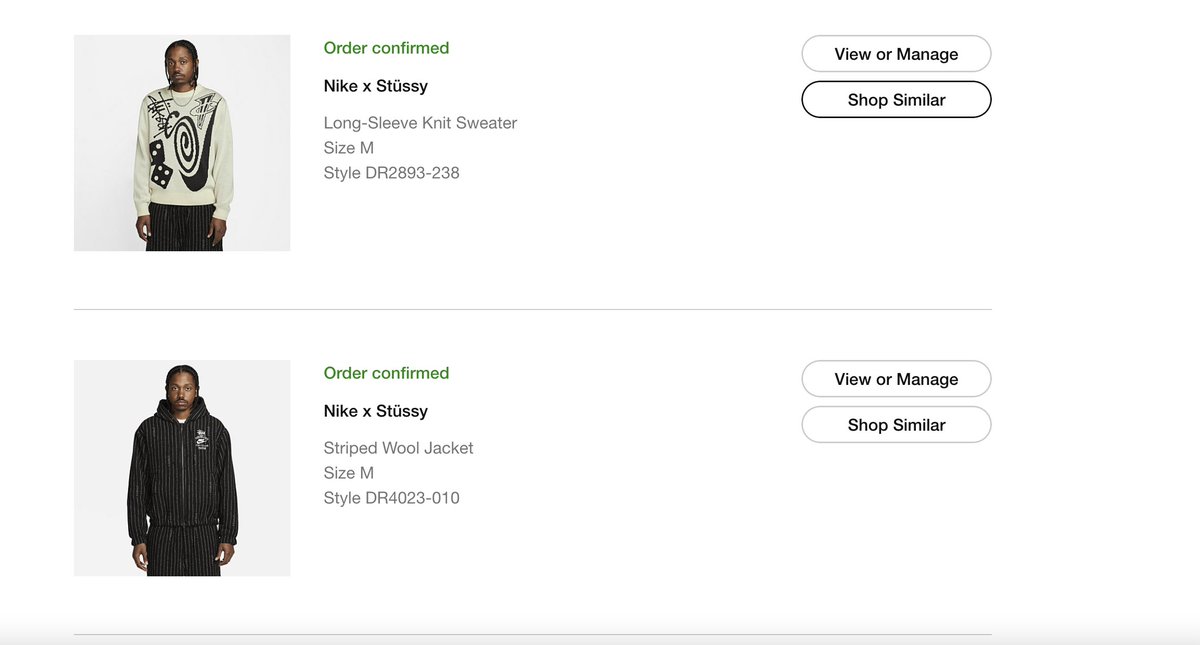Click the Striped Wool Jacket product name
Image resolution: width=1200 pixels, height=645 pixels.
398,448
